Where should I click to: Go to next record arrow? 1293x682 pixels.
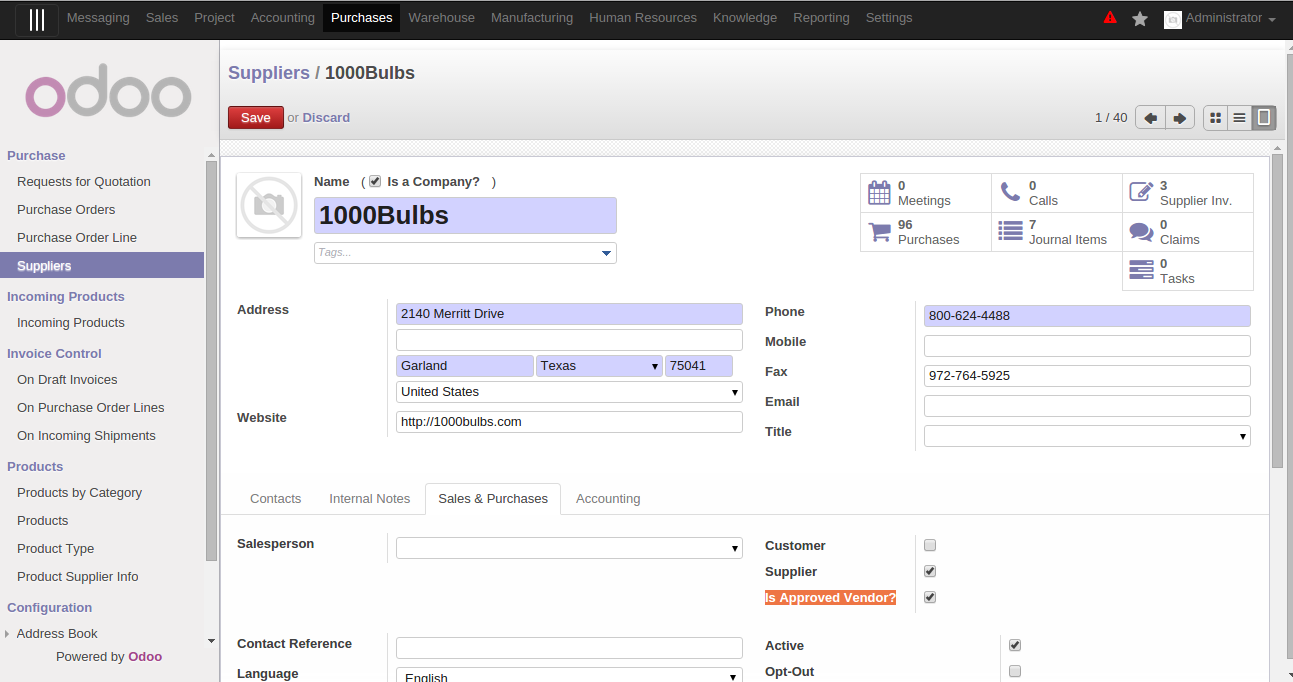pyautogui.click(x=1180, y=118)
